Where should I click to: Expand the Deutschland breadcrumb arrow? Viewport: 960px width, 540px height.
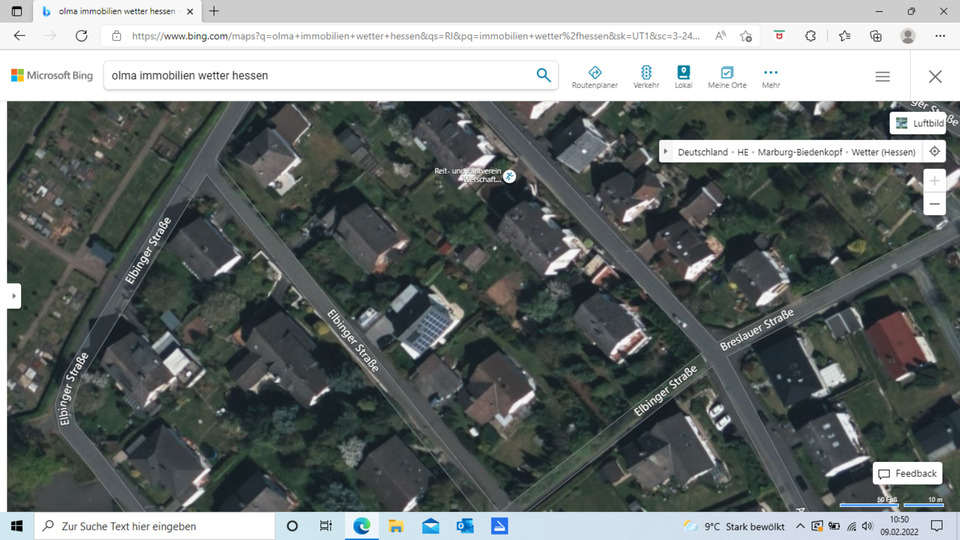(667, 152)
